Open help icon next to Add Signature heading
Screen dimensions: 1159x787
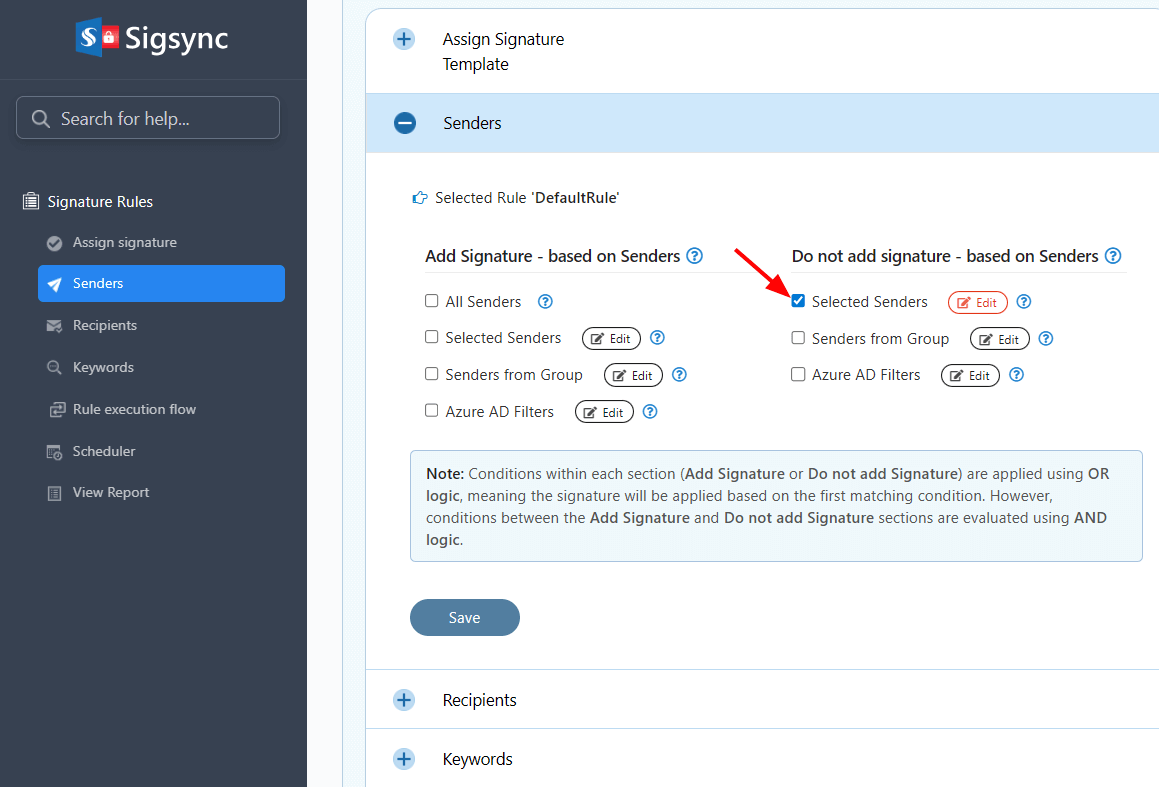pyautogui.click(x=694, y=256)
